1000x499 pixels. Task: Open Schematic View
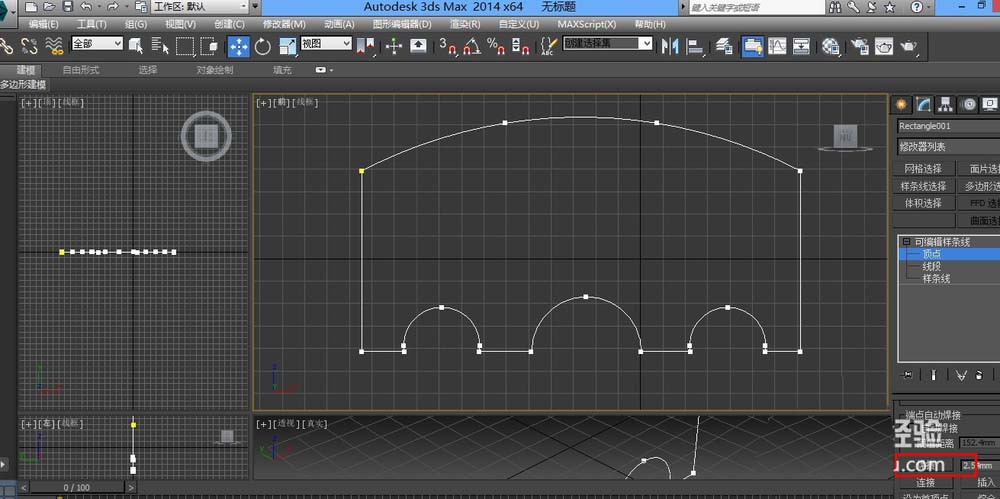[802, 45]
